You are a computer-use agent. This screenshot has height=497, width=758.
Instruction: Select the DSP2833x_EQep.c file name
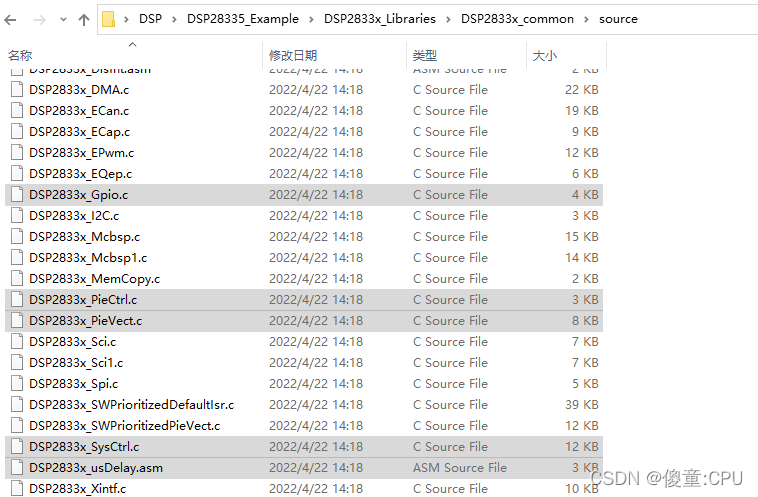point(80,174)
